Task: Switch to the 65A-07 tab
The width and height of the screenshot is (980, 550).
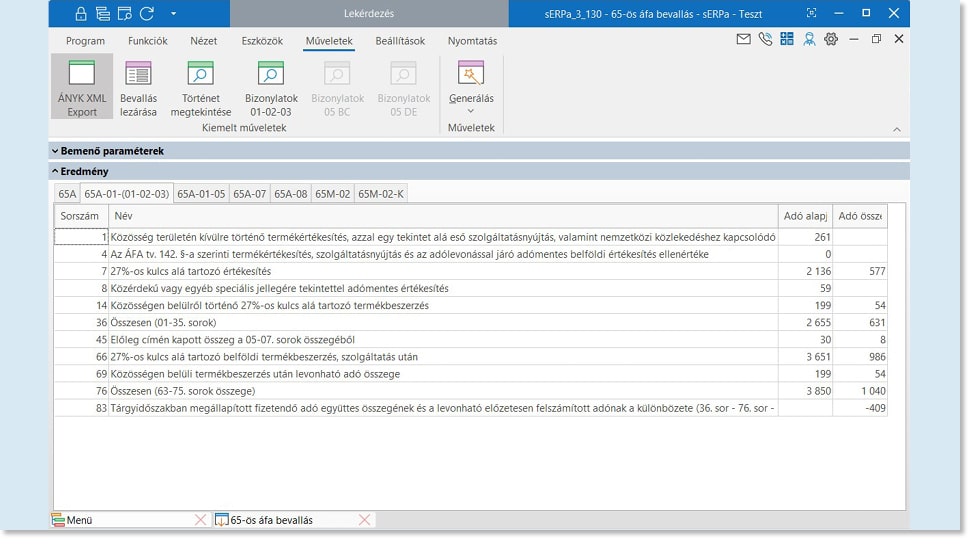Action: click(249, 194)
